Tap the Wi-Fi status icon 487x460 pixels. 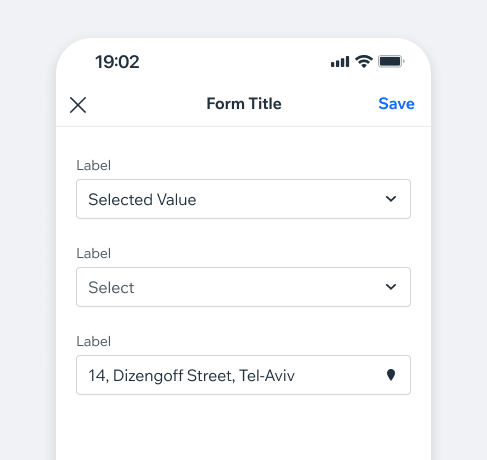(364, 61)
